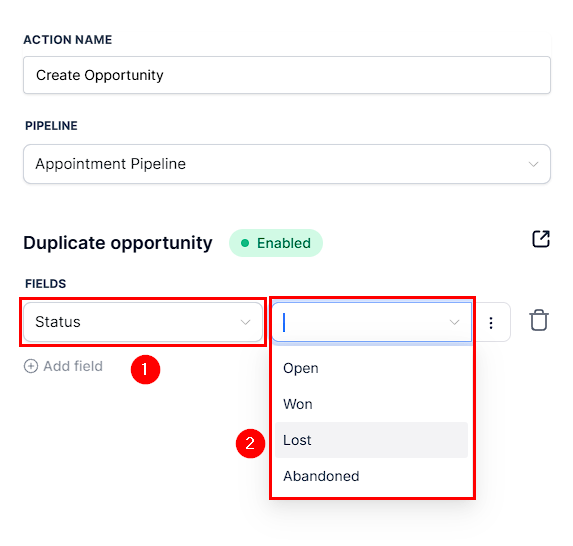Delete the Status field with trash icon

(x=539, y=320)
